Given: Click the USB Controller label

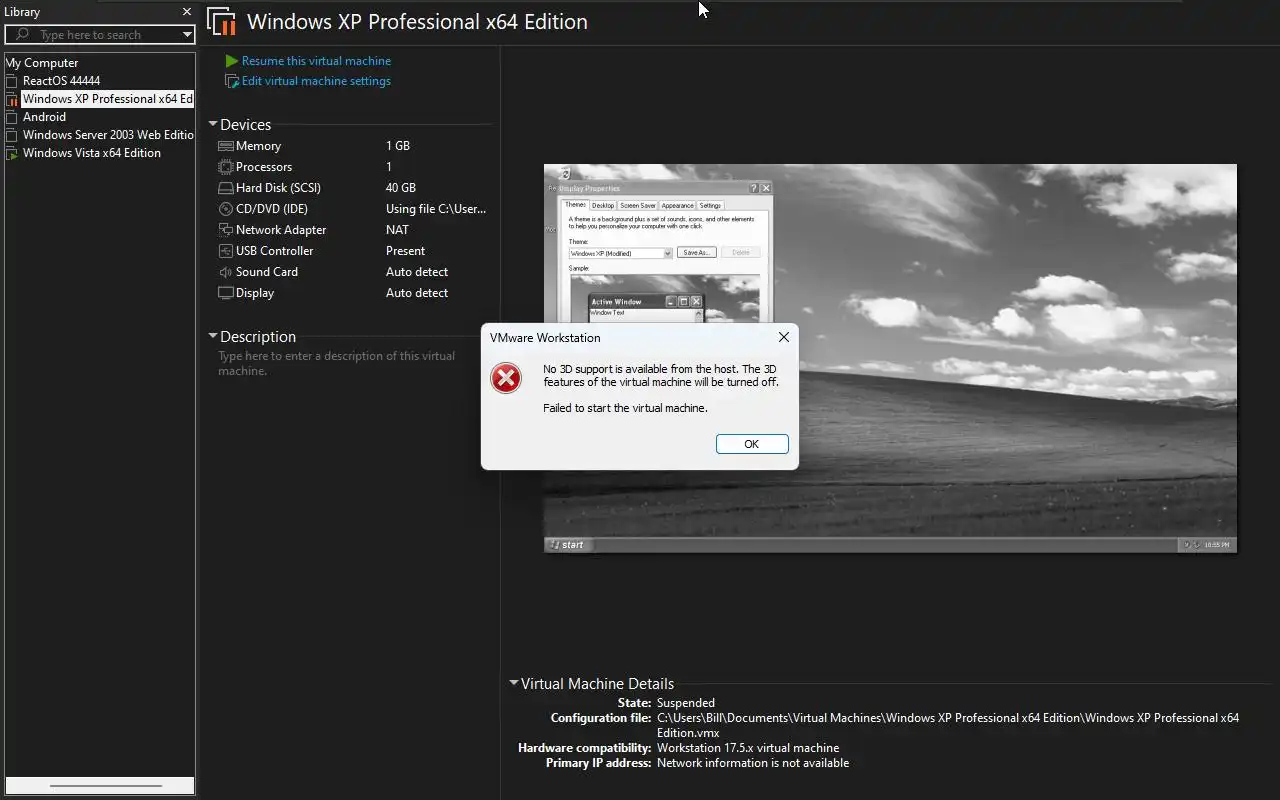Looking at the screenshot, I should tap(274, 251).
